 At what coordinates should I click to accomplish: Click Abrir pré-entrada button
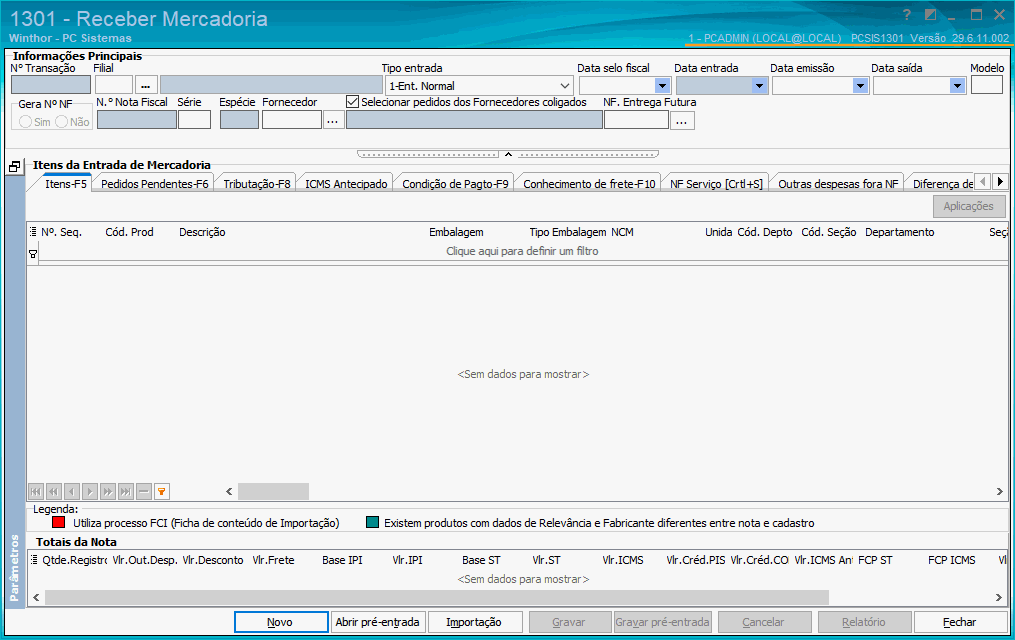point(377,622)
